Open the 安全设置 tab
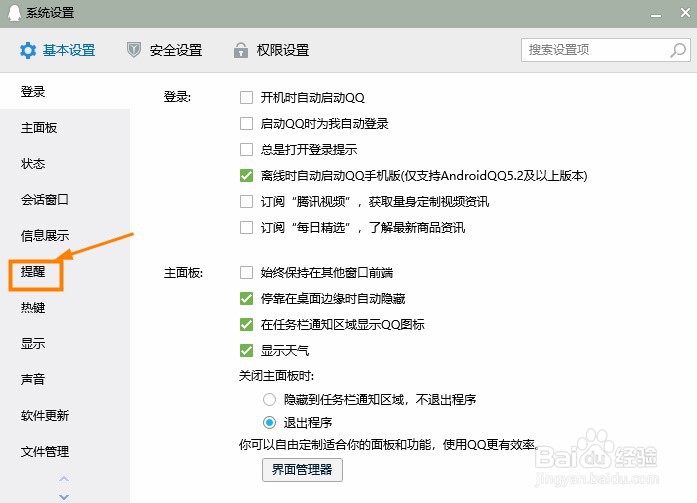This screenshot has width=697, height=503. tap(164, 50)
